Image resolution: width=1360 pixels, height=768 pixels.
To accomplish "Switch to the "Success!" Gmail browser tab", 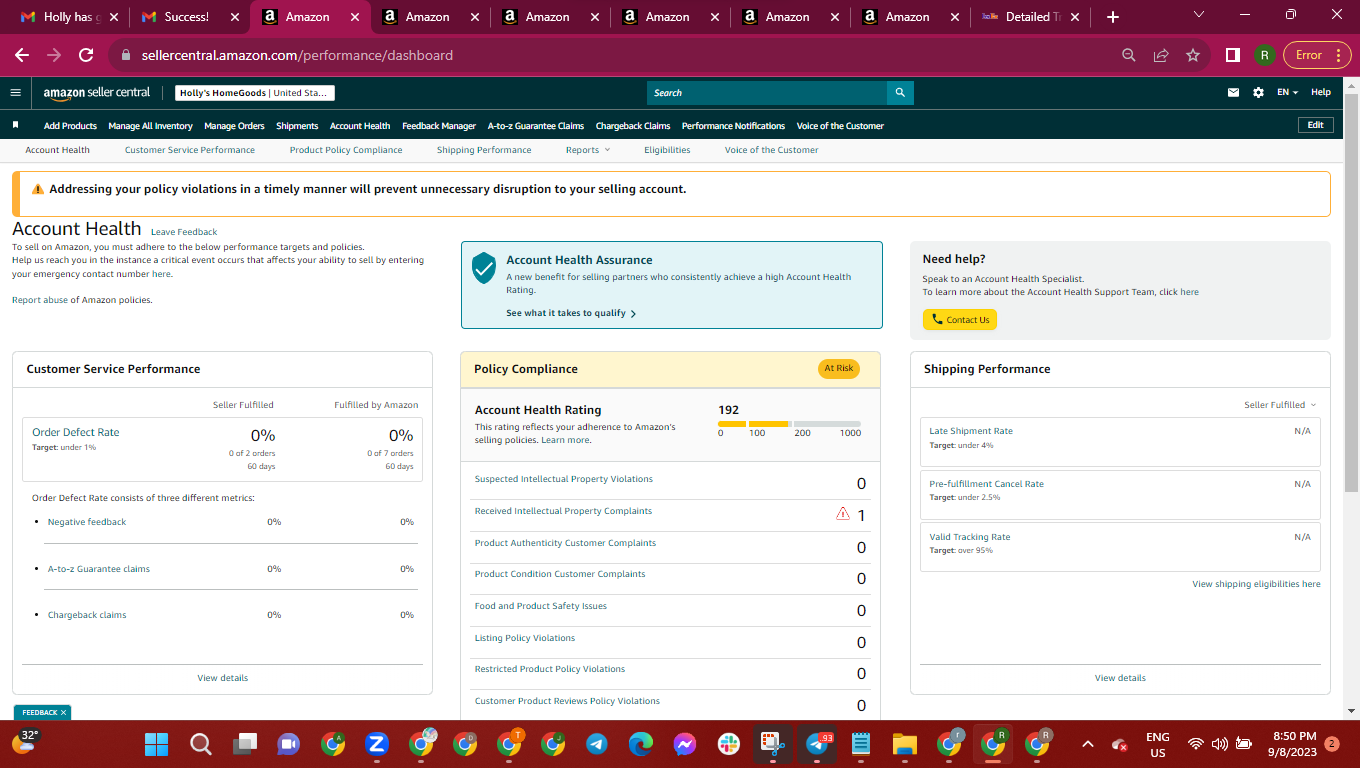I will (189, 17).
